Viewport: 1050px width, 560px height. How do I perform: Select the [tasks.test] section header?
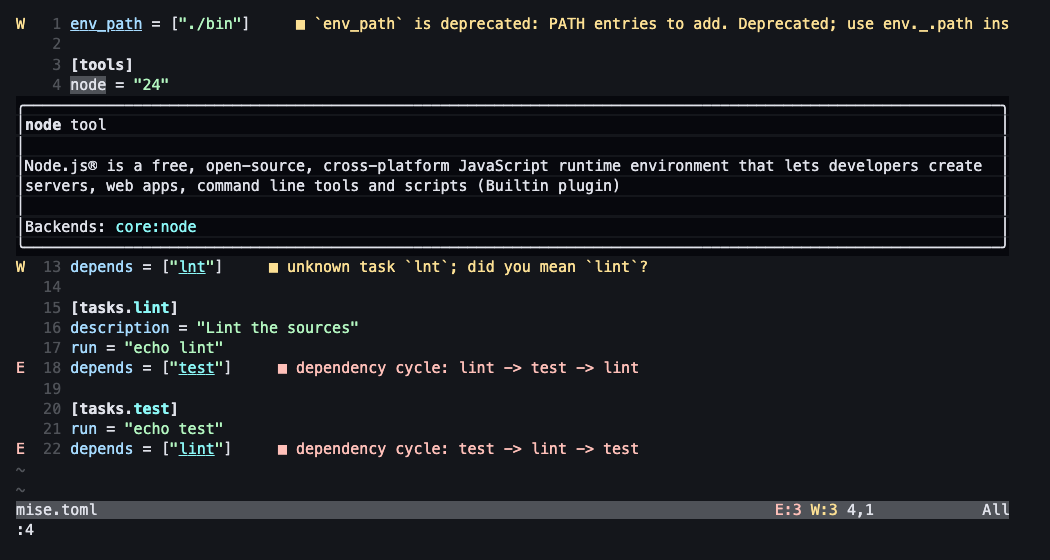(x=125, y=409)
